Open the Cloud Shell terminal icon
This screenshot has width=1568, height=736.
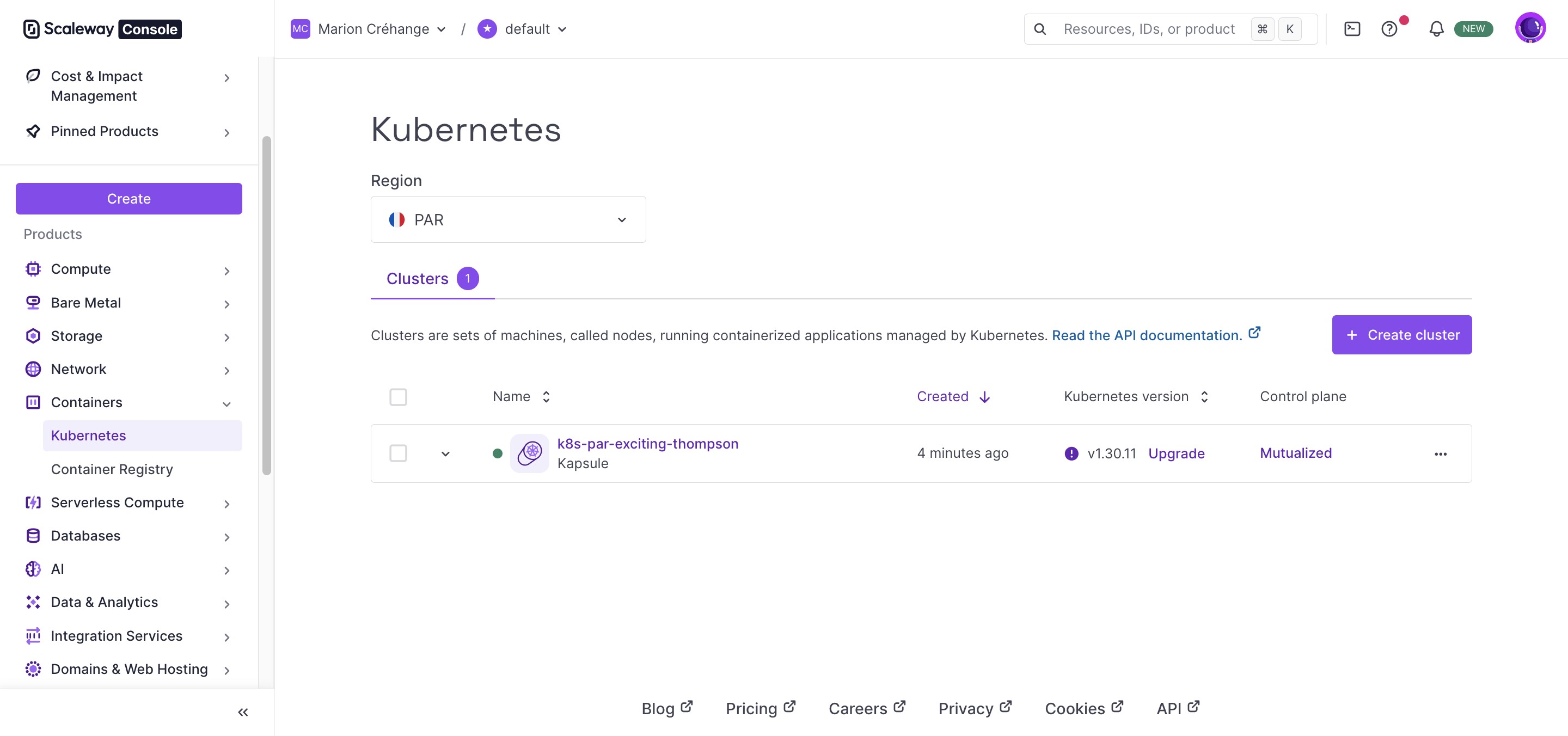(1352, 29)
